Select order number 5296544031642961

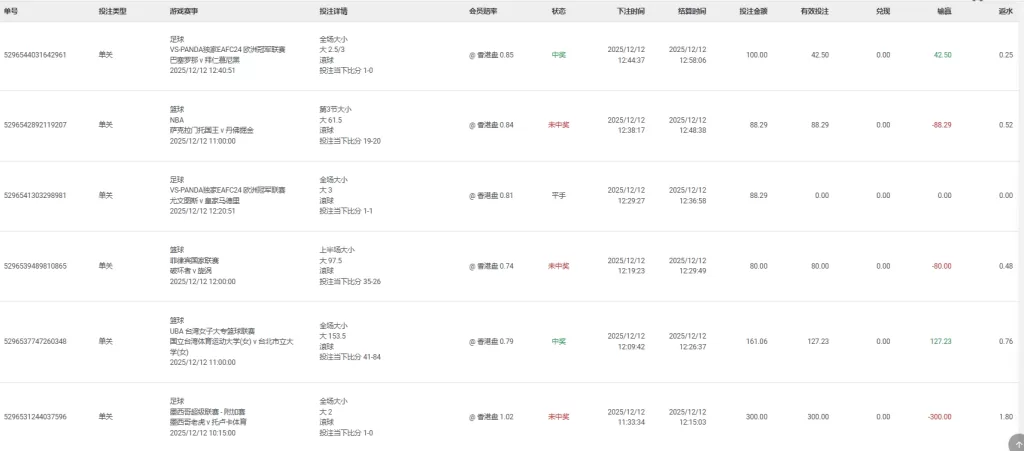pyautogui.click(x=36, y=55)
